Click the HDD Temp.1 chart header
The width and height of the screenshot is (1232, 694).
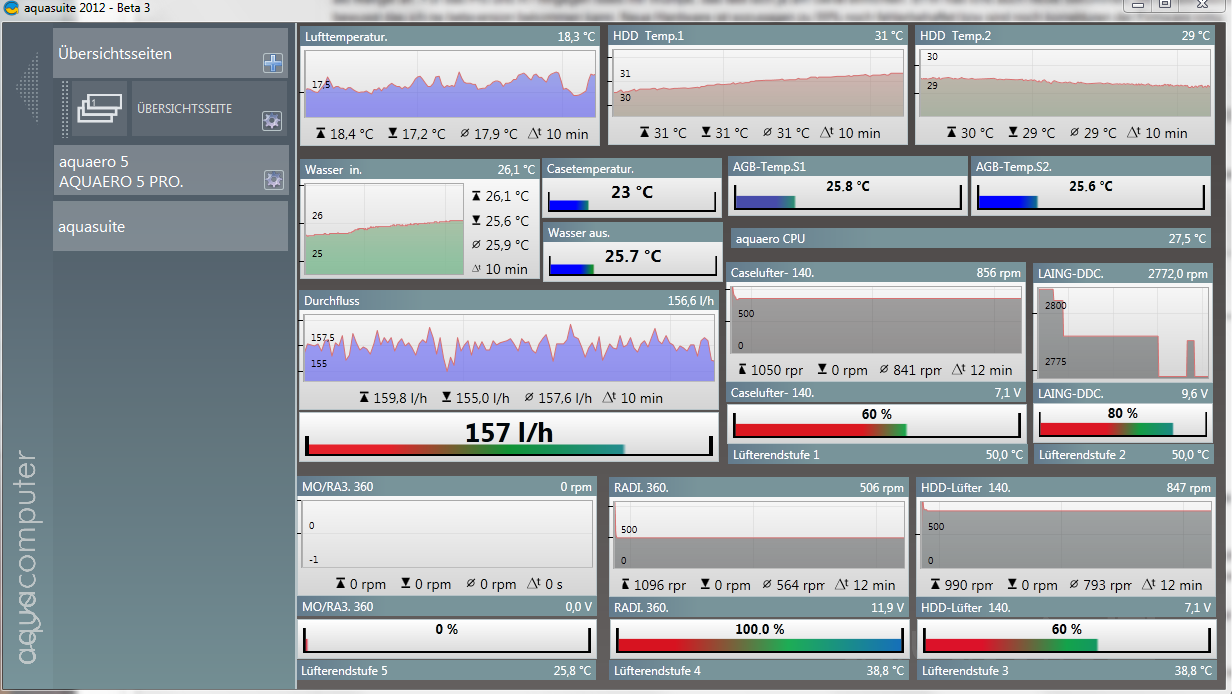click(757, 36)
